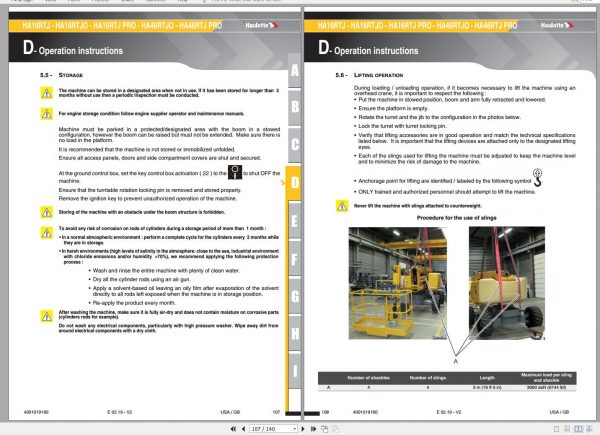Click the left page 'Operation instructions' title
Image resolution: width=600 pixels, height=435 pixels.
(81, 51)
